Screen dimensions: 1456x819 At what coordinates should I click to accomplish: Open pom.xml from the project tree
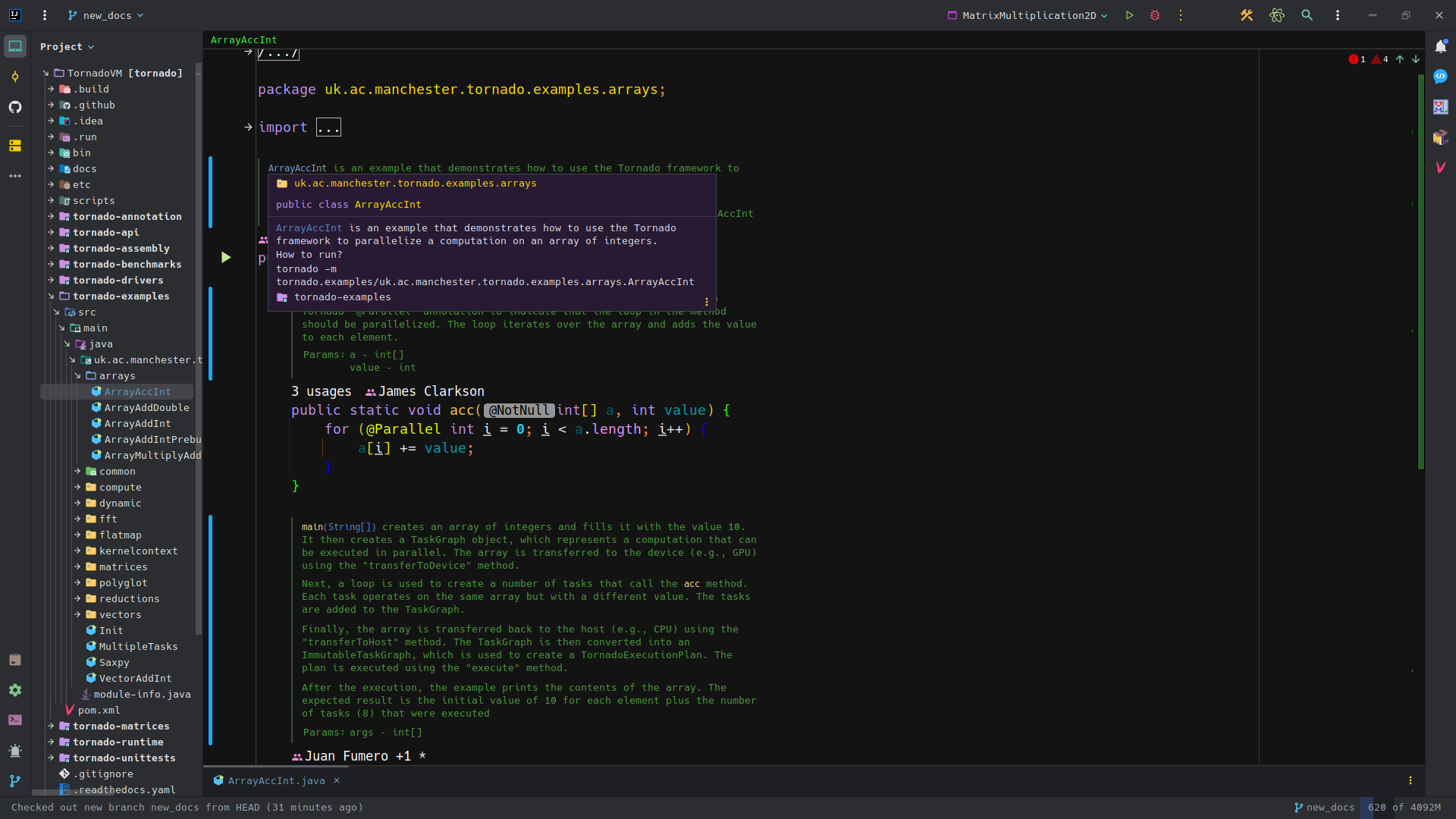coord(98,711)
